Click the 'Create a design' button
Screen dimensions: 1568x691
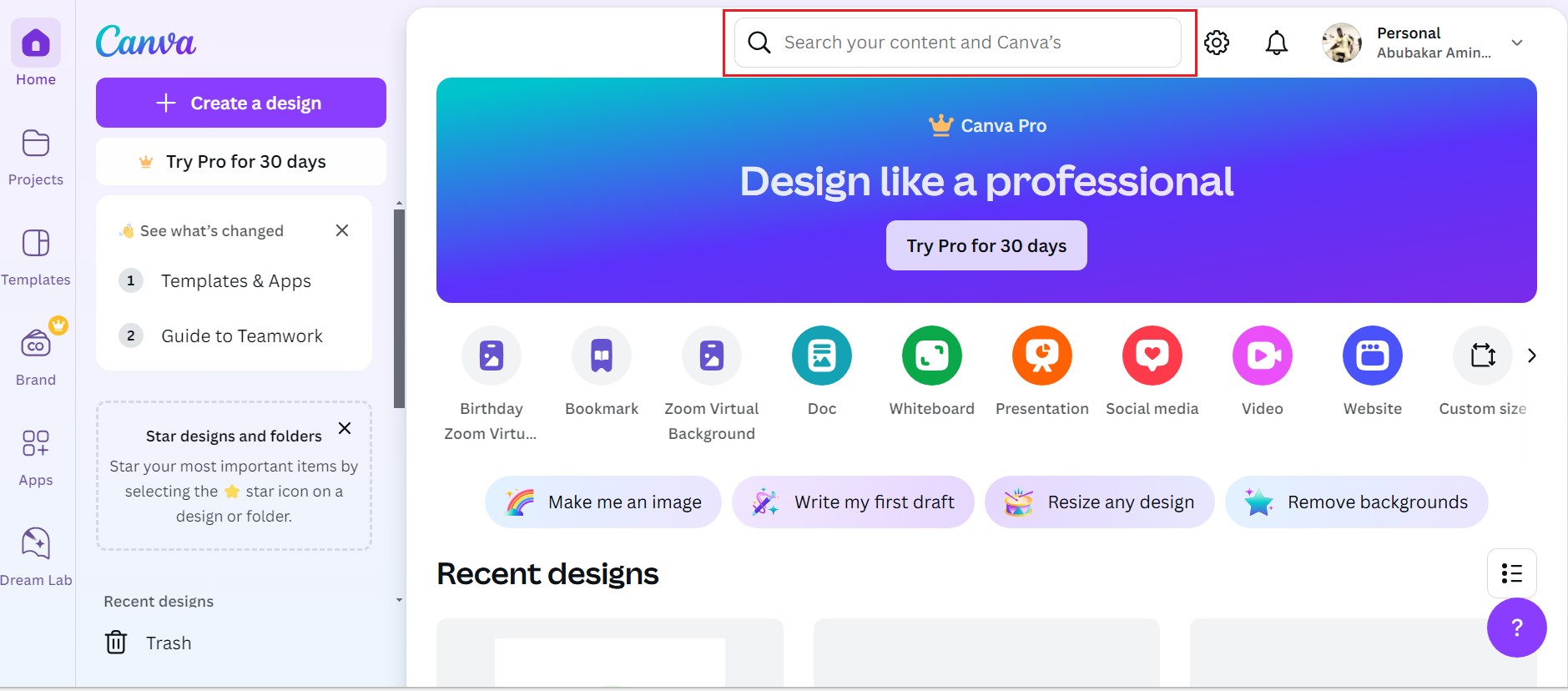tap(240, 103)
